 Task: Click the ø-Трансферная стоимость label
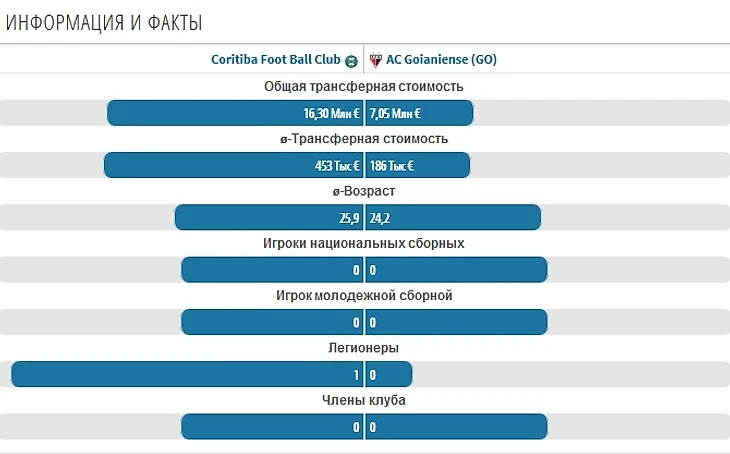(x=364, y=139)
